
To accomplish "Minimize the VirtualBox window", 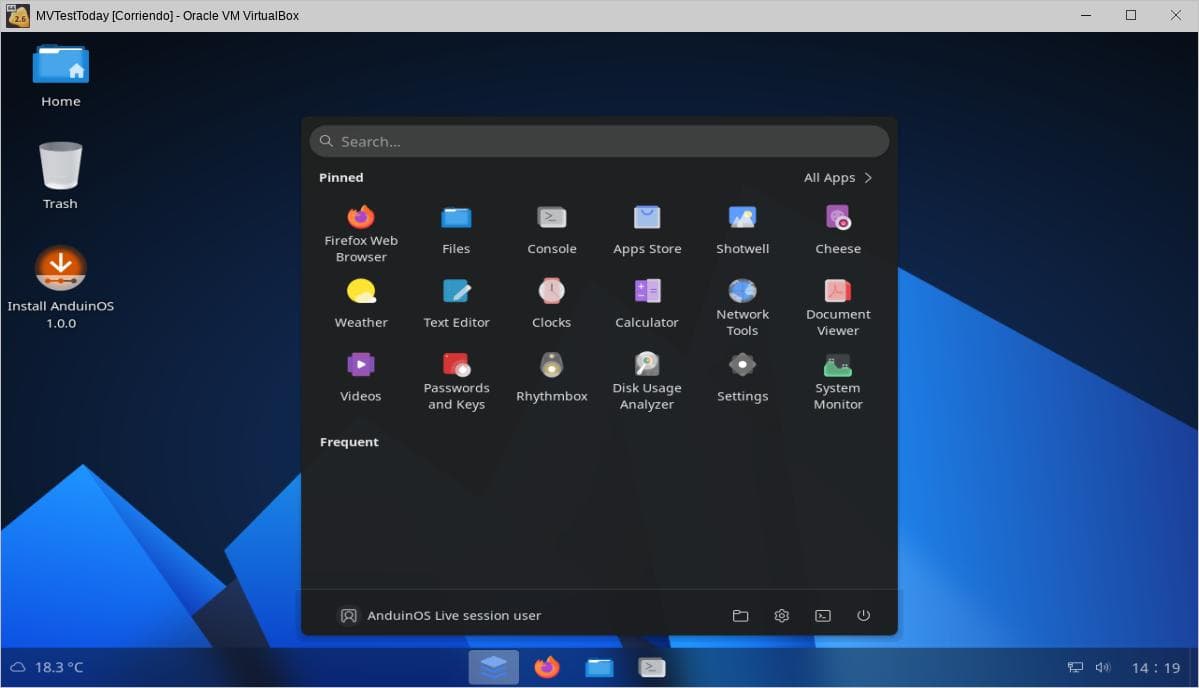I will coord(1086,15).
